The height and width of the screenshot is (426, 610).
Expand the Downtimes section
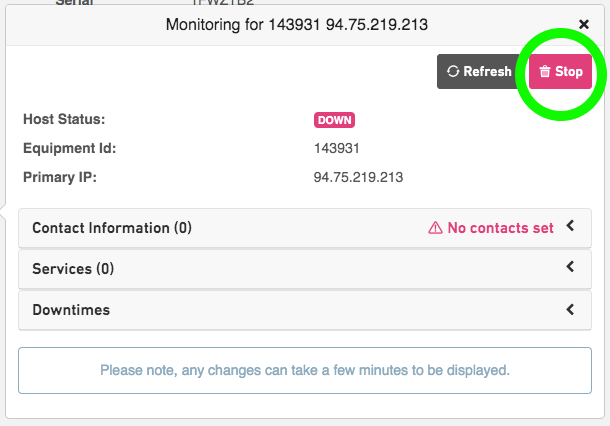(x=305, y=310)
